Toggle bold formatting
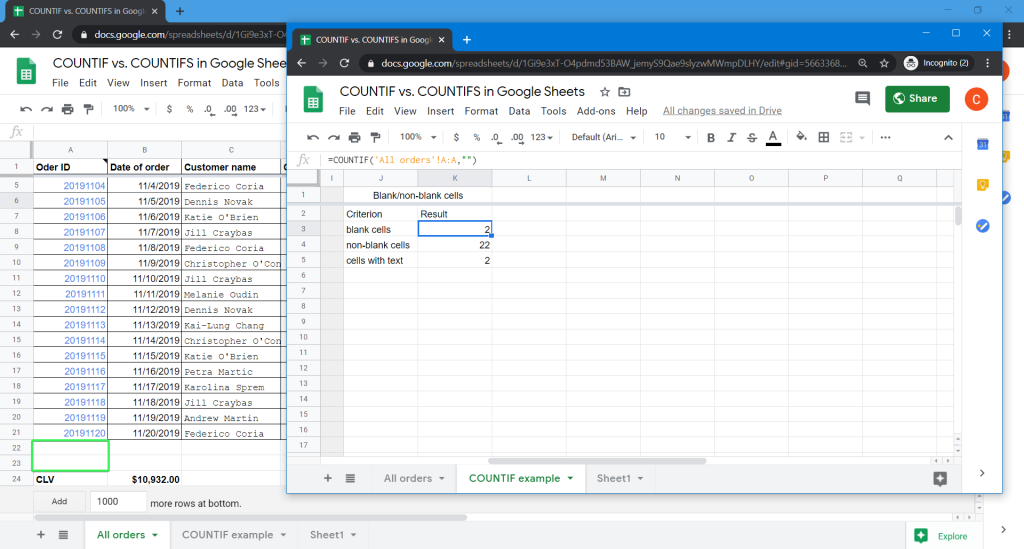 pos(711,137)
